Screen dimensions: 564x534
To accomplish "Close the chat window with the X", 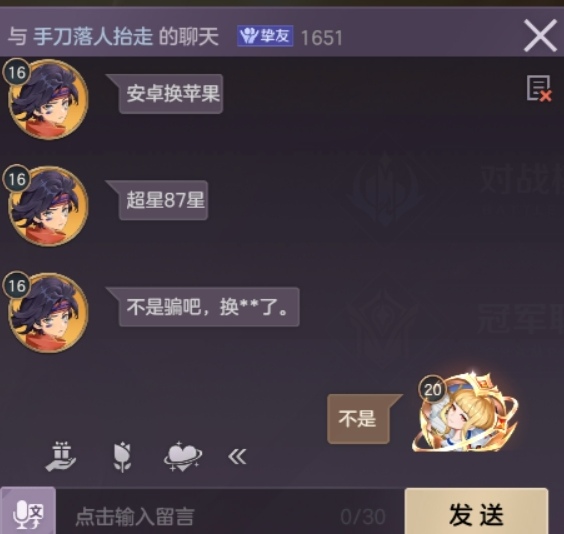I will pos(540,36).
